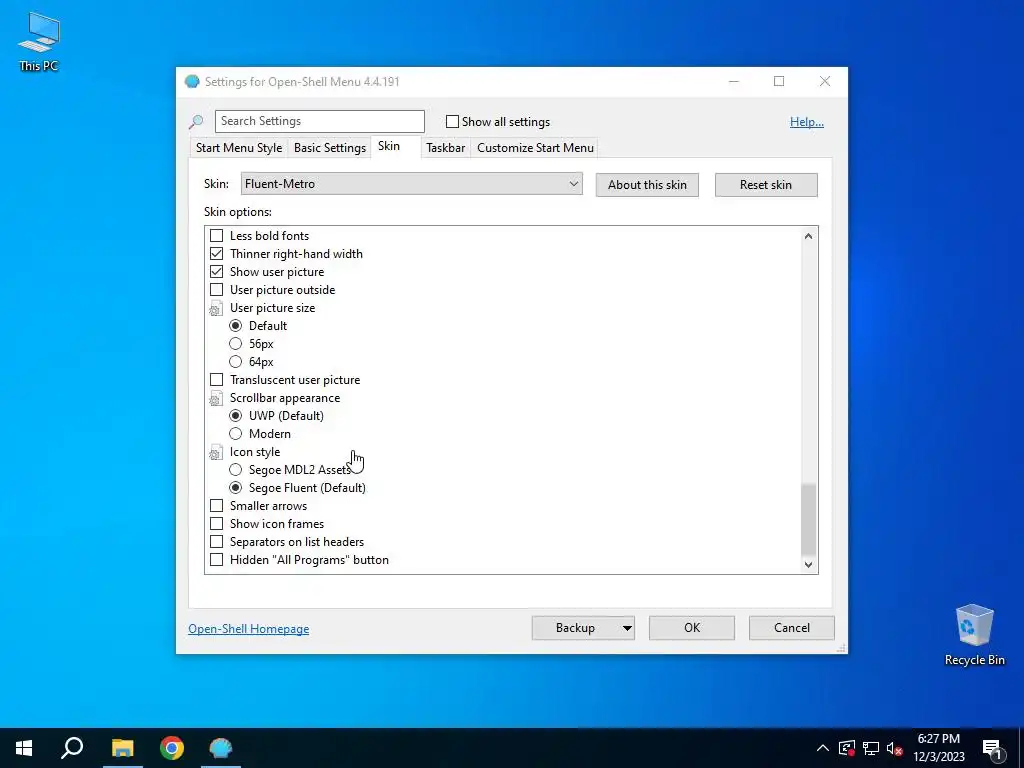Switch to the Taskbar tab
The image size is (1024, 768).
pyautogui.click(x=445, y=148)
